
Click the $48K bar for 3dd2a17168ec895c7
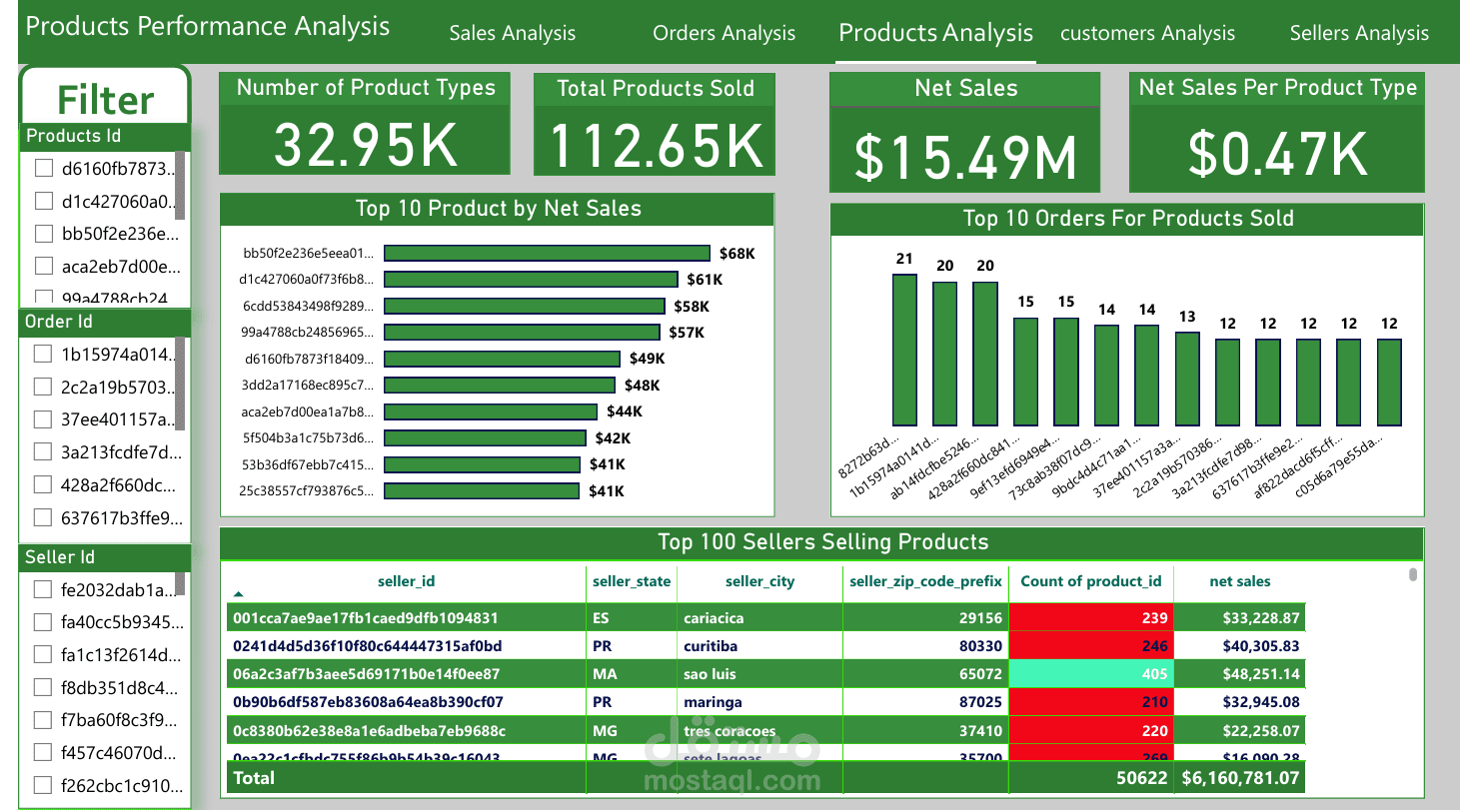pos(500,386)
